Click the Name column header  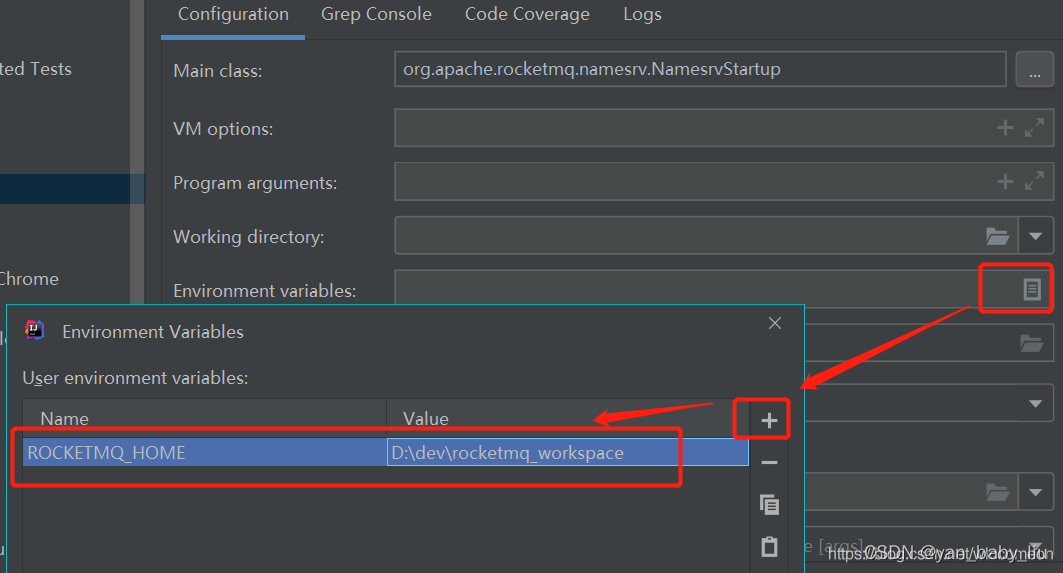tap(205, 418)
